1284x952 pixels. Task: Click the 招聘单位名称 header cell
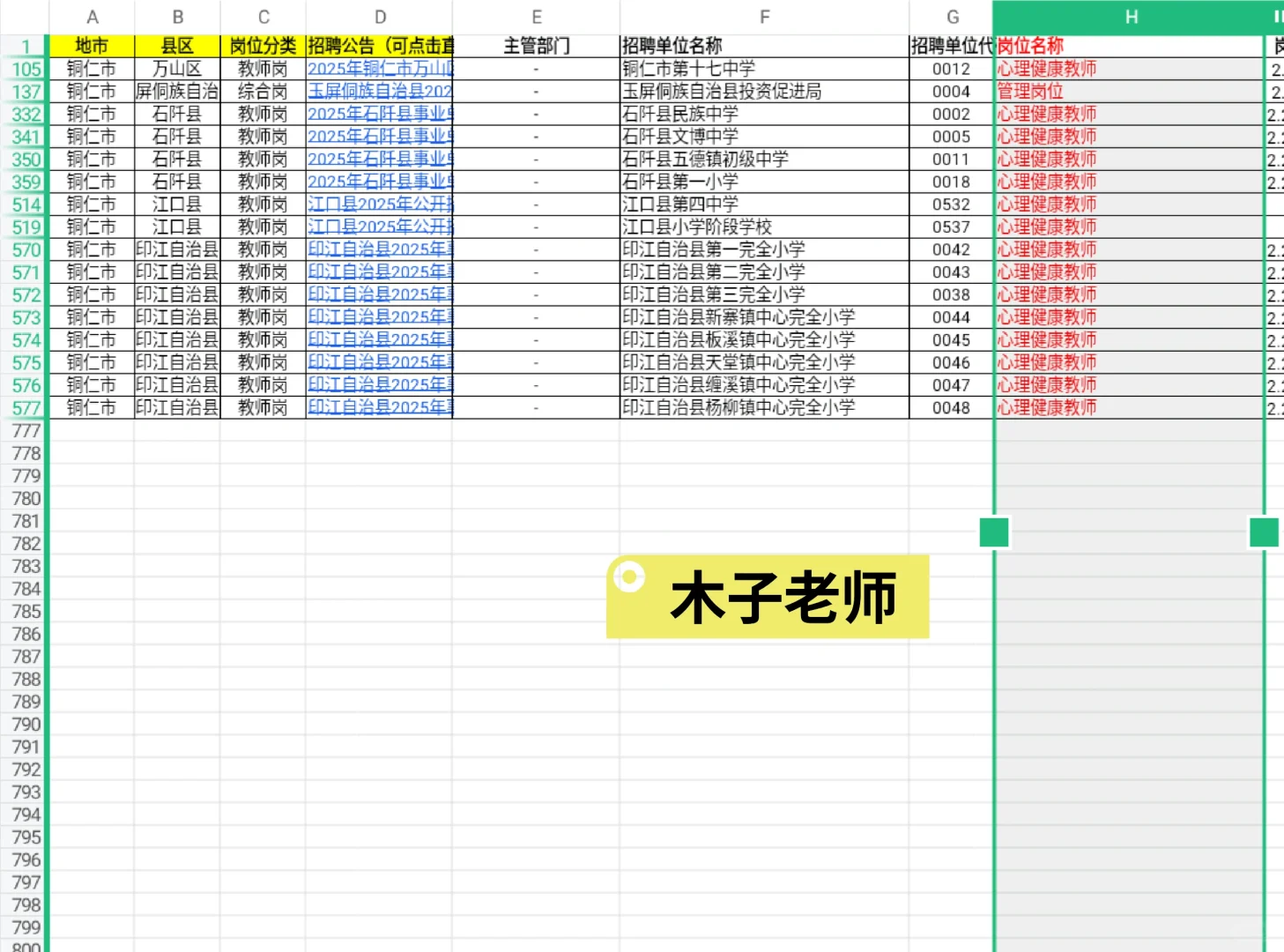pos(764,46)
